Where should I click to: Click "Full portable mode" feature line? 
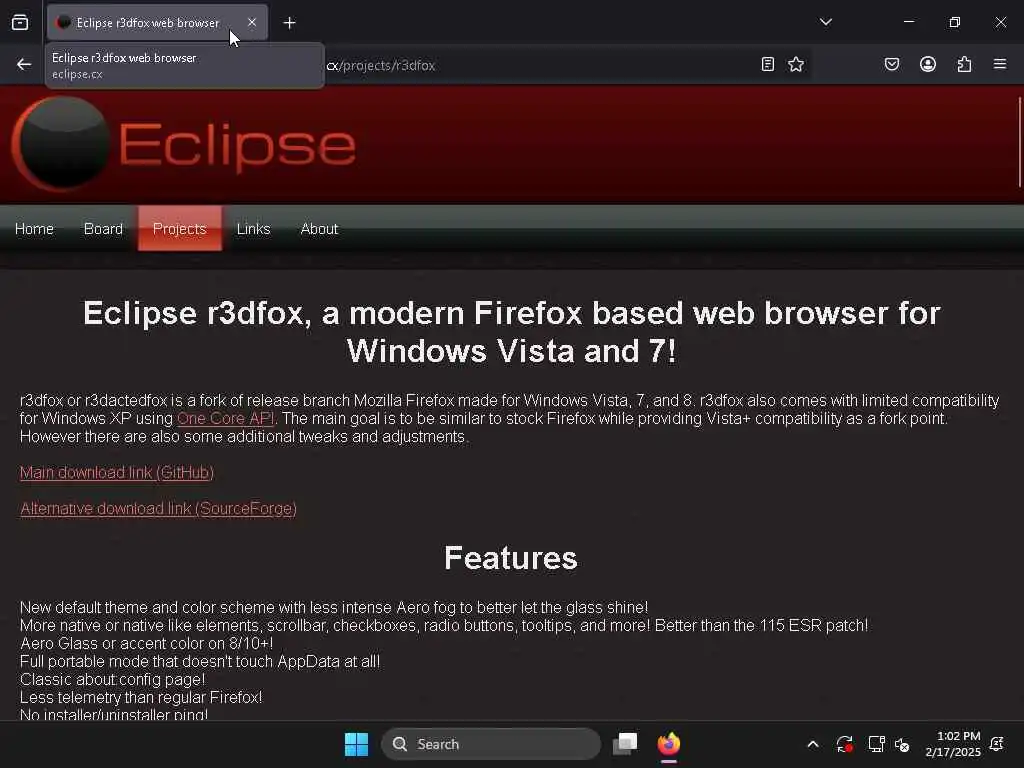[x=200, y=662]
